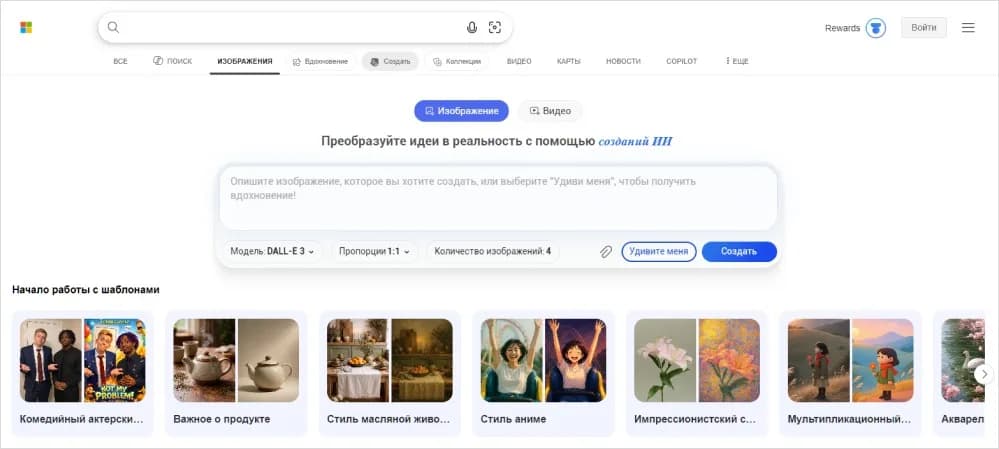Switch to Изображение creation mode

pyautogui.click(x=462, y=111)
